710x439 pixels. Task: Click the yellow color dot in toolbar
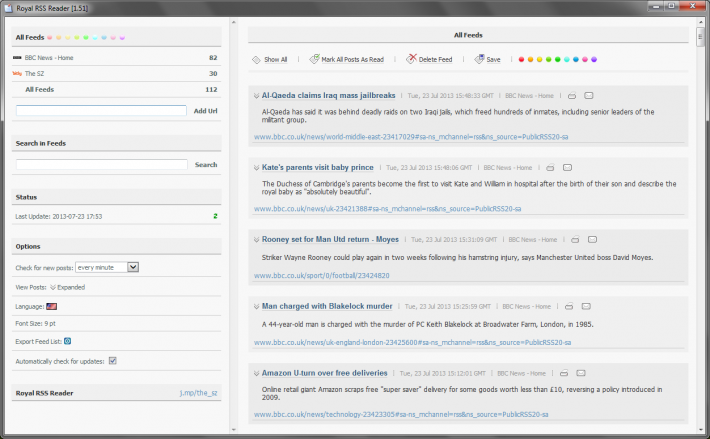(539, 59)
